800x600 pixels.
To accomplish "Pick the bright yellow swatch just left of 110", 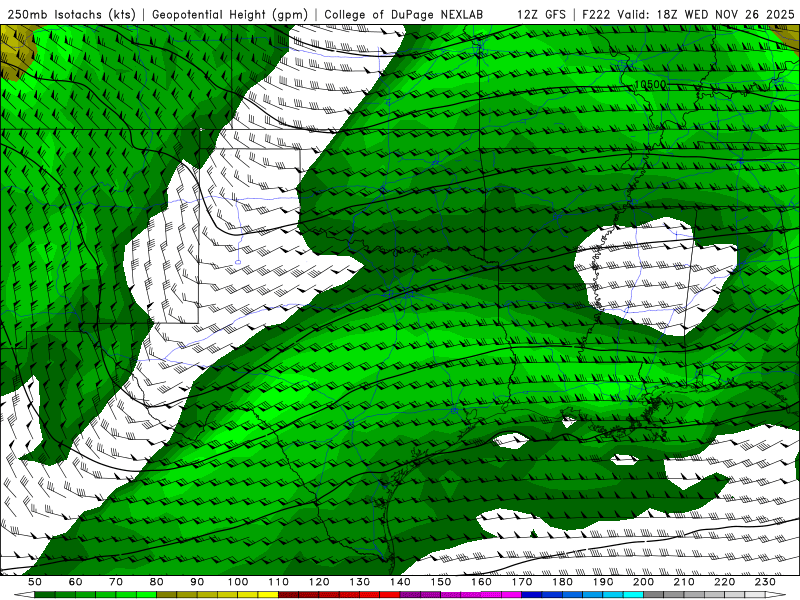I will (x=268, y=595).
